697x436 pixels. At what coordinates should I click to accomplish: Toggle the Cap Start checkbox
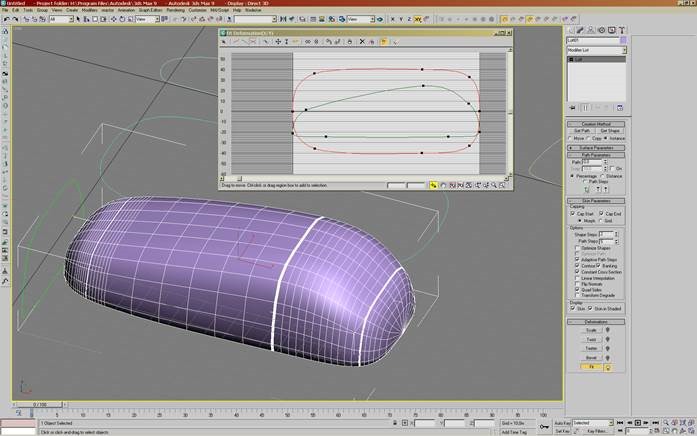click(574, 213)
